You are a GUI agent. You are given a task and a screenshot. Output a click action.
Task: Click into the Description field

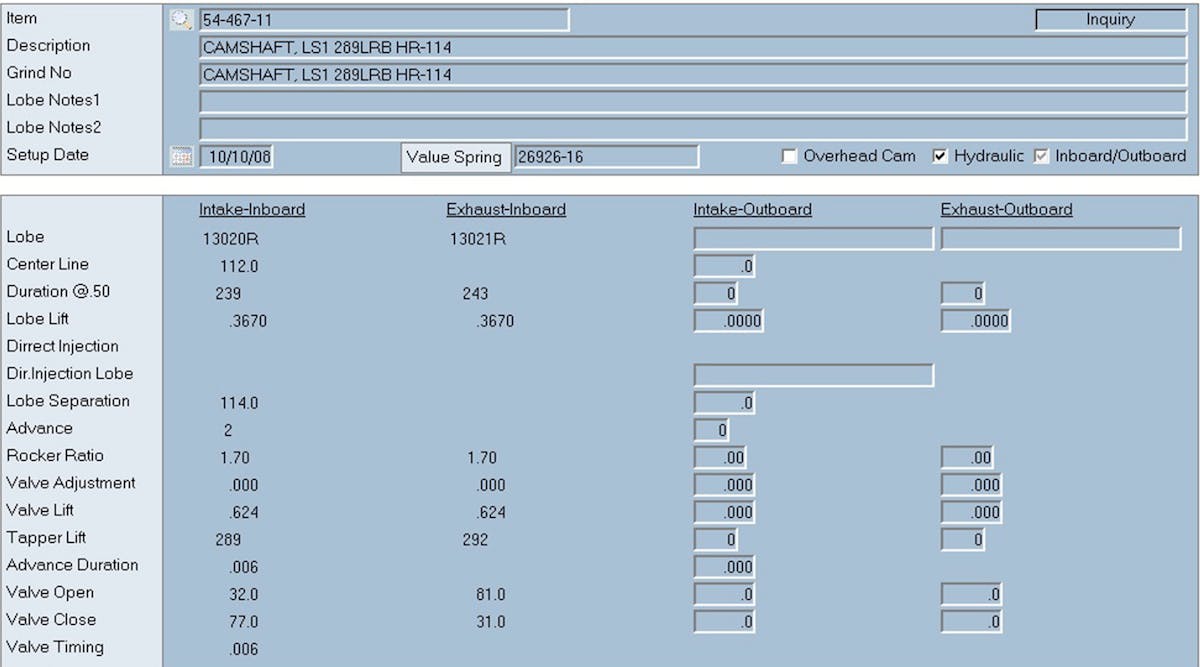coord(693,47)
